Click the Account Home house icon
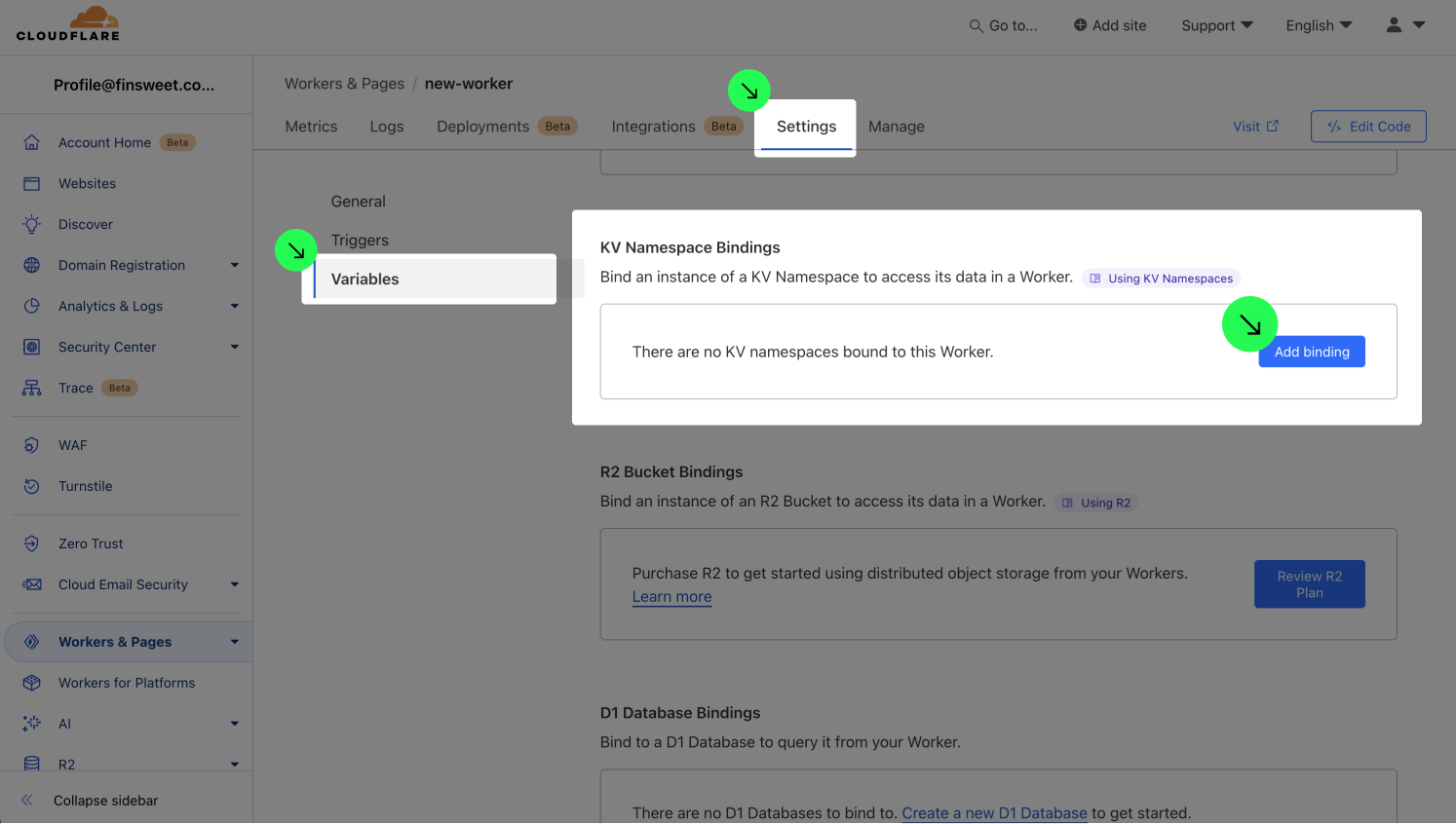 [32, 142]
